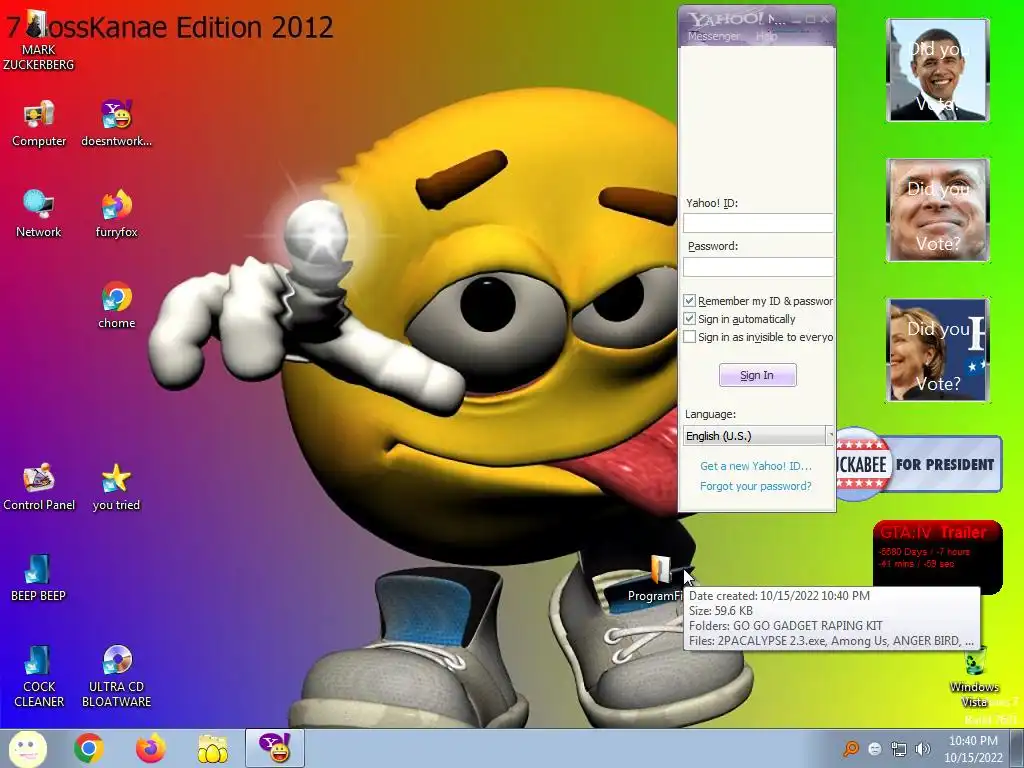Open the COCK CLEANER desktop icon
1024x768 pixels.
pyautogui.click(x=39, y=676)
